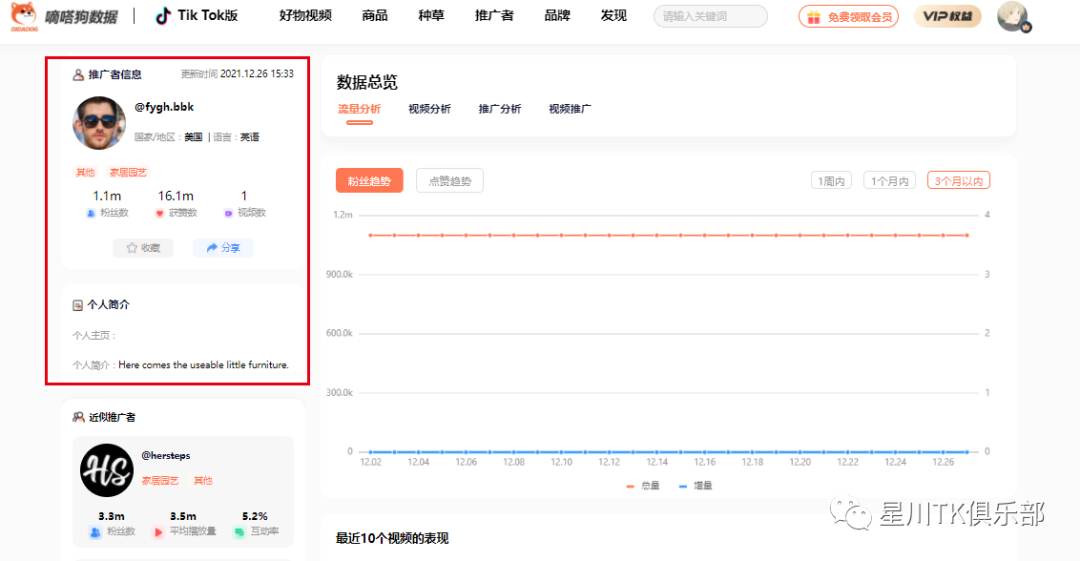
Task: Select the 点赞趋势 toggle button
Action: [450, 181]
